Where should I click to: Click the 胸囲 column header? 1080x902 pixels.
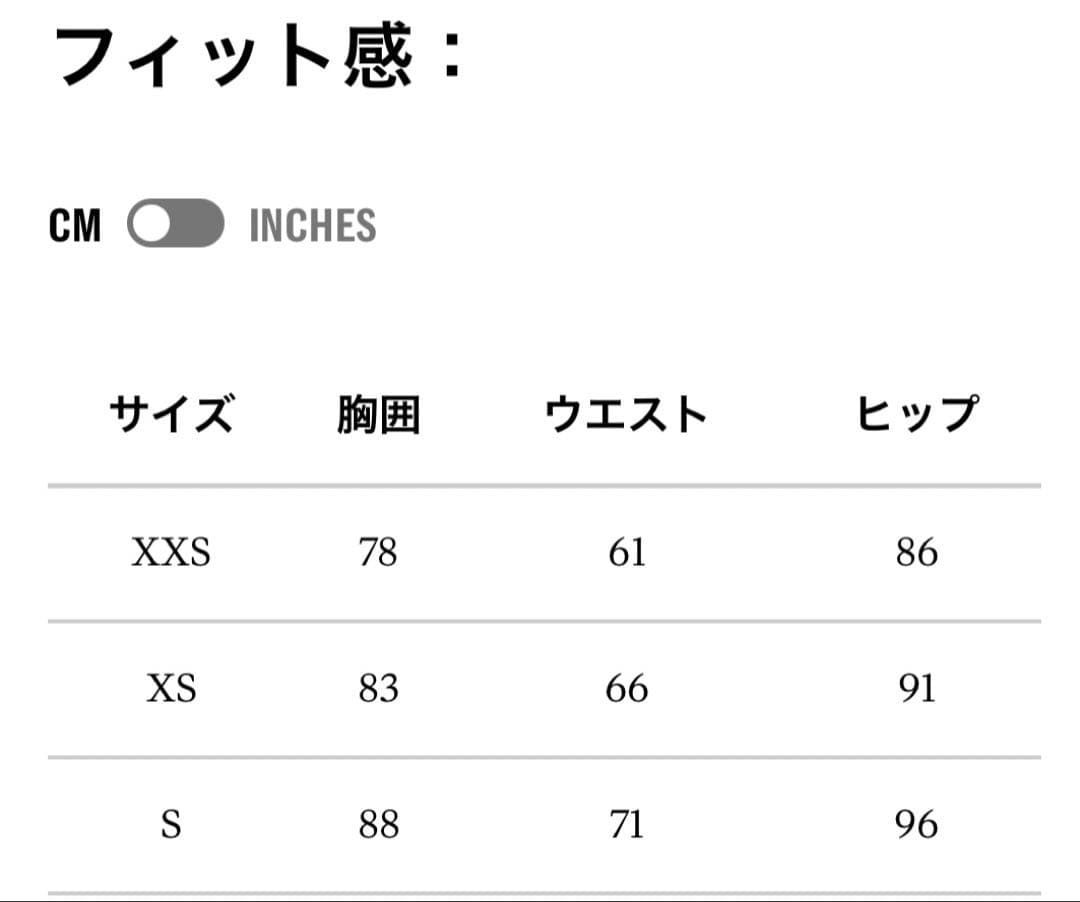pyautogui.click(x=377, y=411)
